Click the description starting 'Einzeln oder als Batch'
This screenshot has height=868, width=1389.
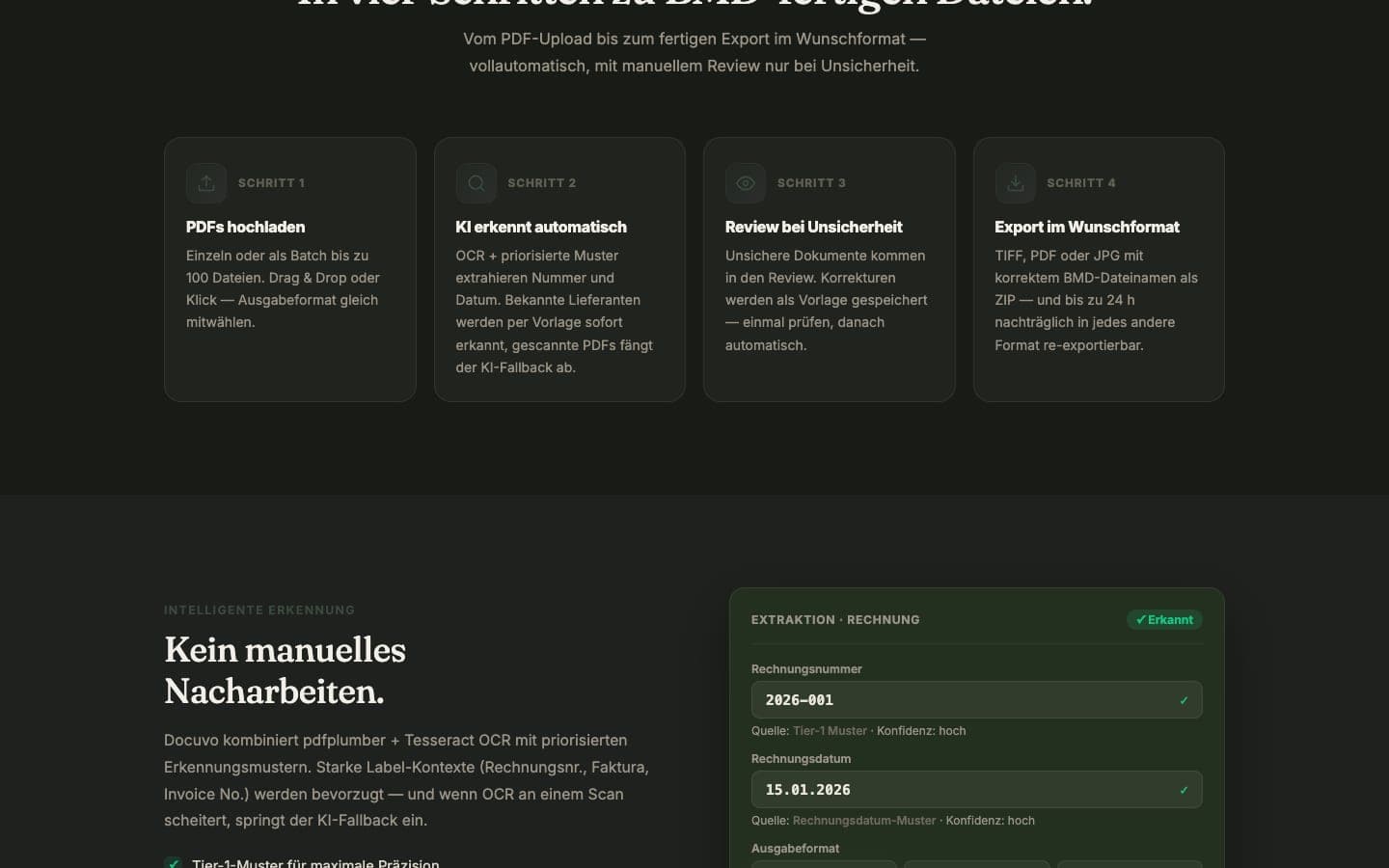pos(283,288)
